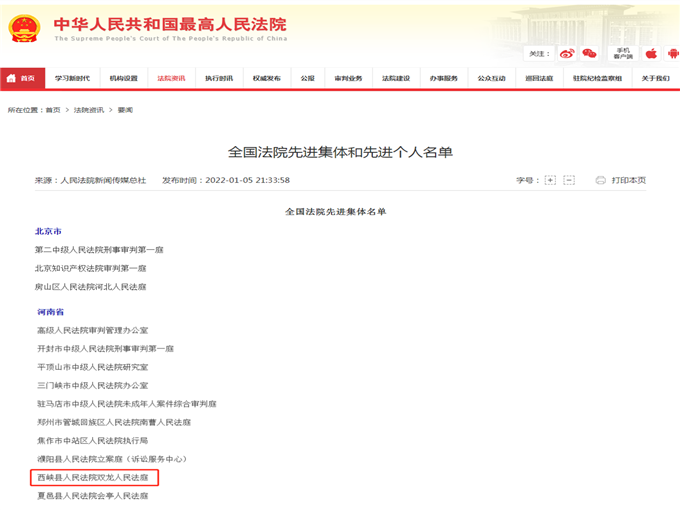Click the Apple app download icon
Screen dimensions: 680x510
tap(651, 53)
